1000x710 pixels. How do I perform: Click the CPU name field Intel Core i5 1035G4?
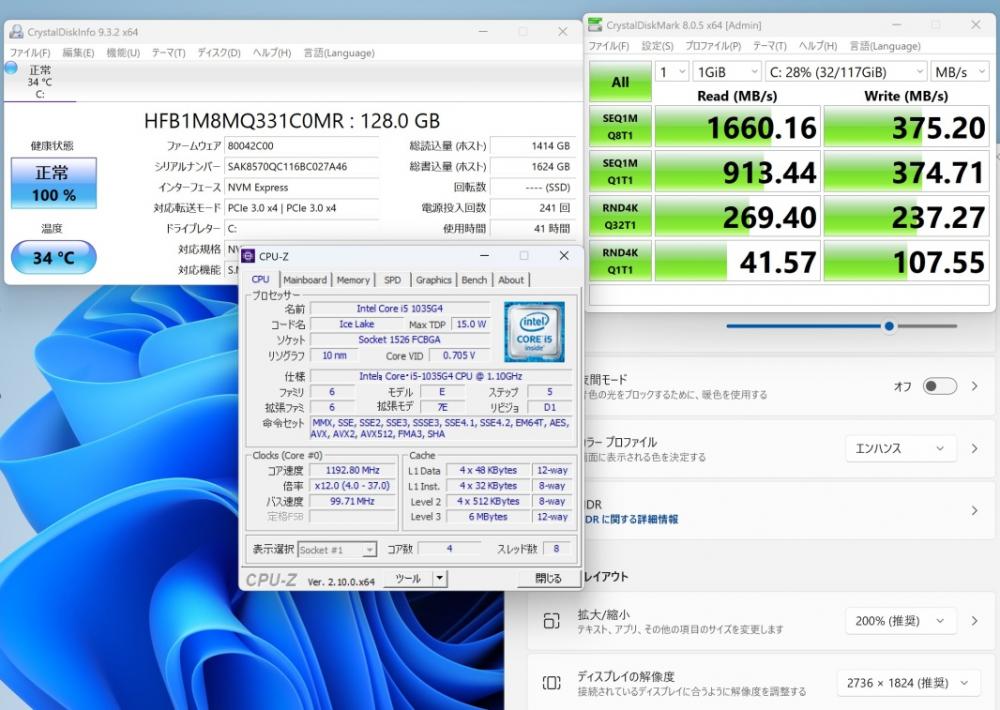pos(400,308)
